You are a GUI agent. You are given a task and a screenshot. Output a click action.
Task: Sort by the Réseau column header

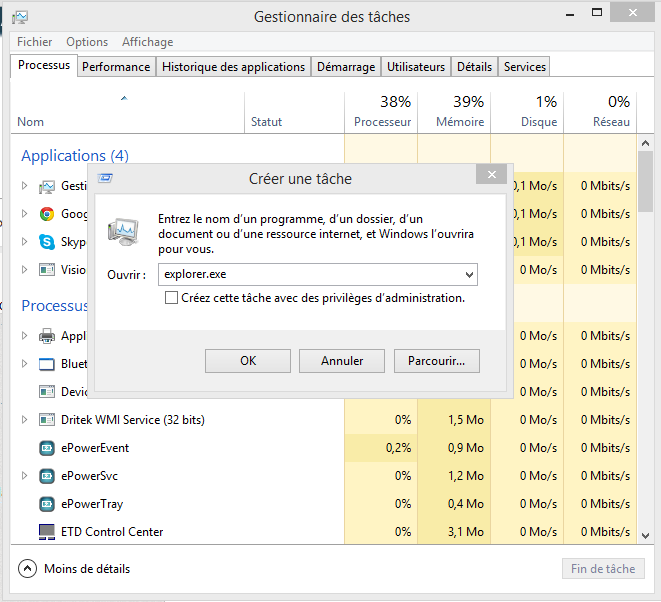[x=600, y=113]
